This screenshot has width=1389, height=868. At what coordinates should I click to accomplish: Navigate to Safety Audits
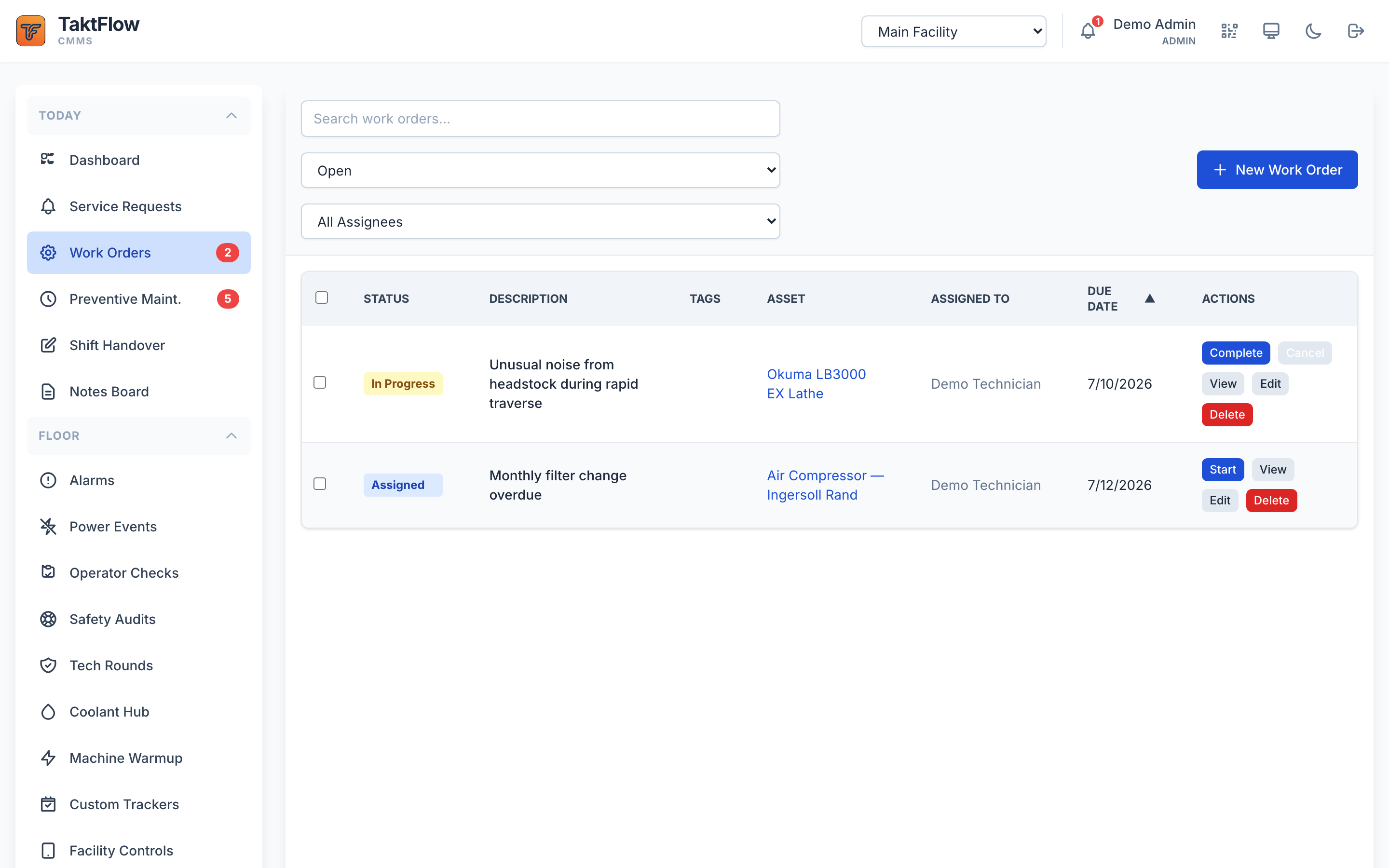(x=139, y=619)
